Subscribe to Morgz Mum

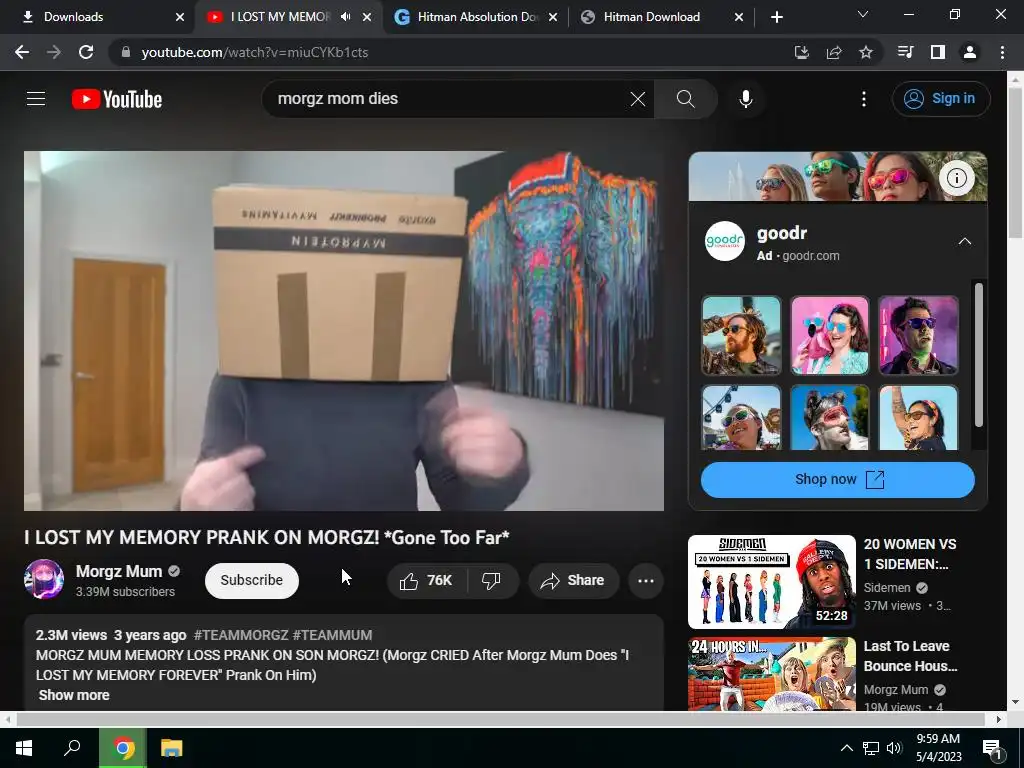coord(251,580)
